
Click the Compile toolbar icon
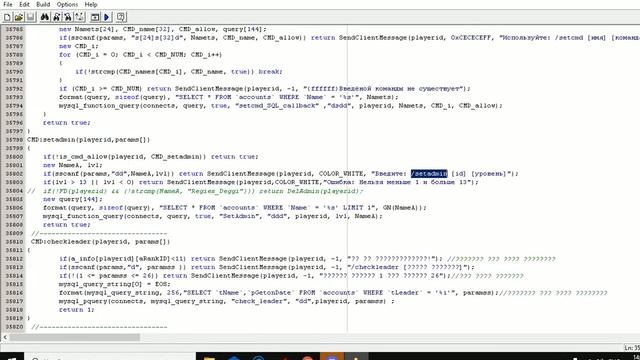coord(95,17)
